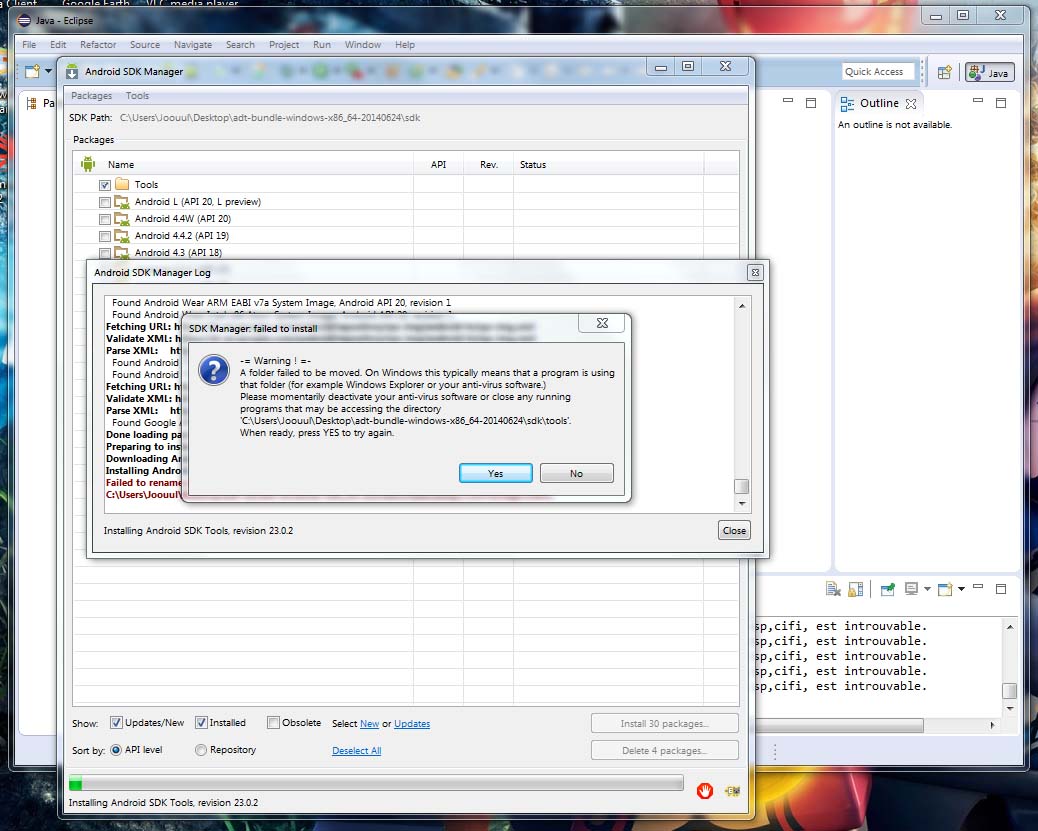
Task: Uncheck the Tools package checkbox
Action: 105,185
